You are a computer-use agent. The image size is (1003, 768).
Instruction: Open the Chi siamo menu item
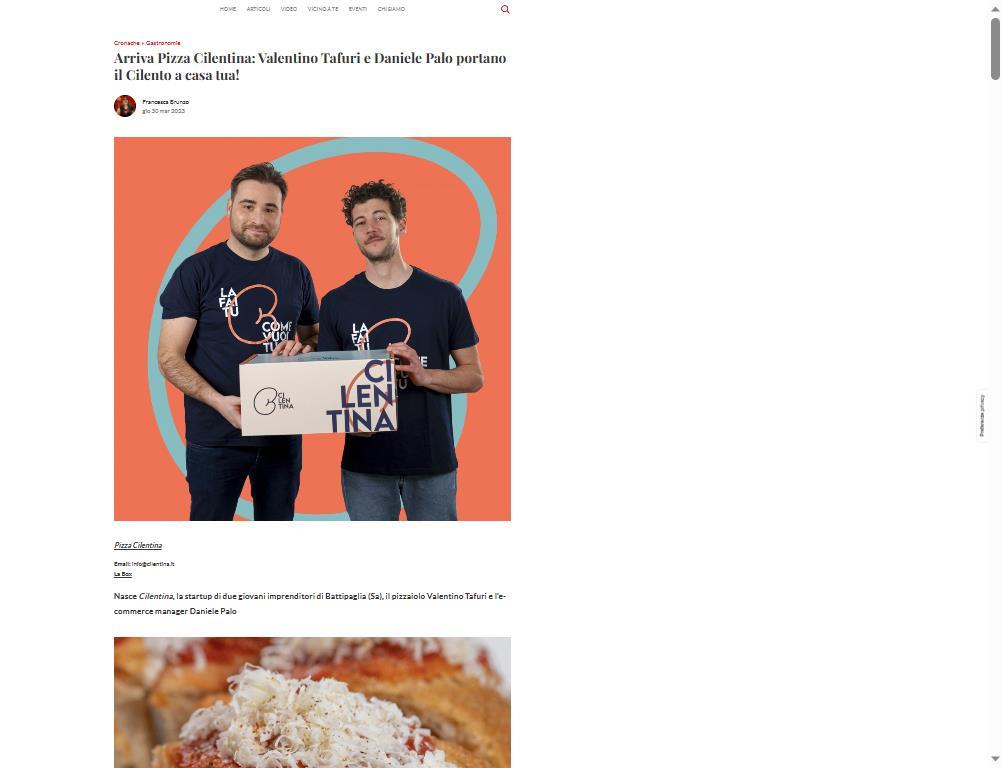tap(391, 9)
